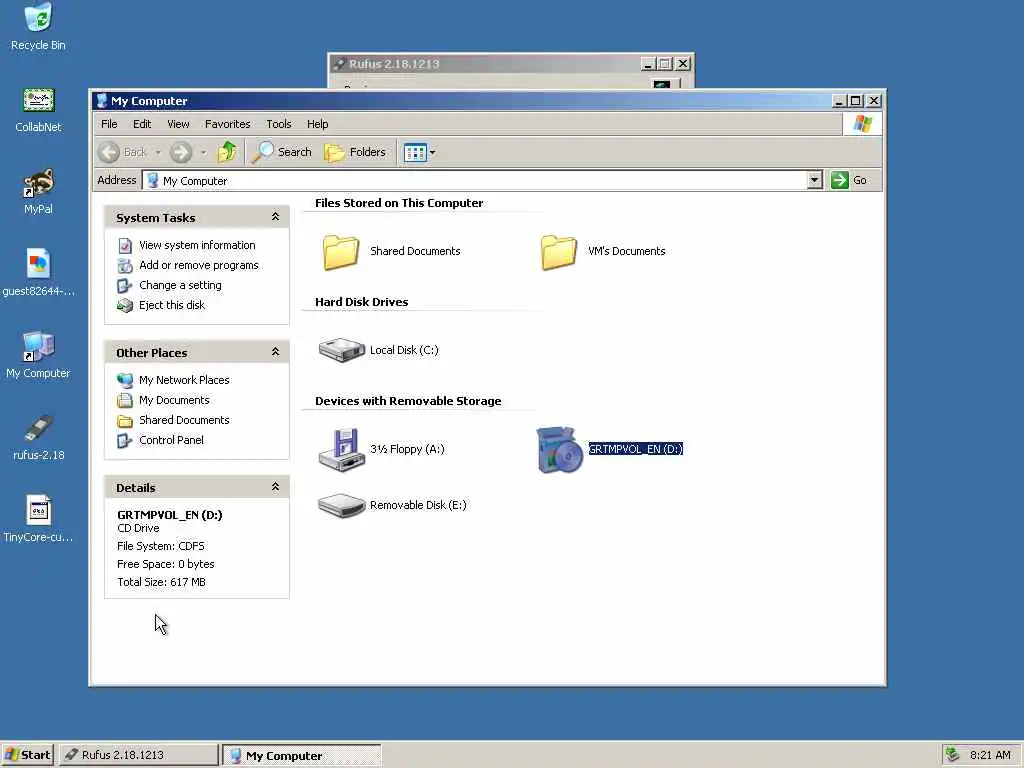1024x768 pixels.
Task: Select the Removable Disk (E:) drive icon
Action: pyautogui.click(x=341, y=505)
